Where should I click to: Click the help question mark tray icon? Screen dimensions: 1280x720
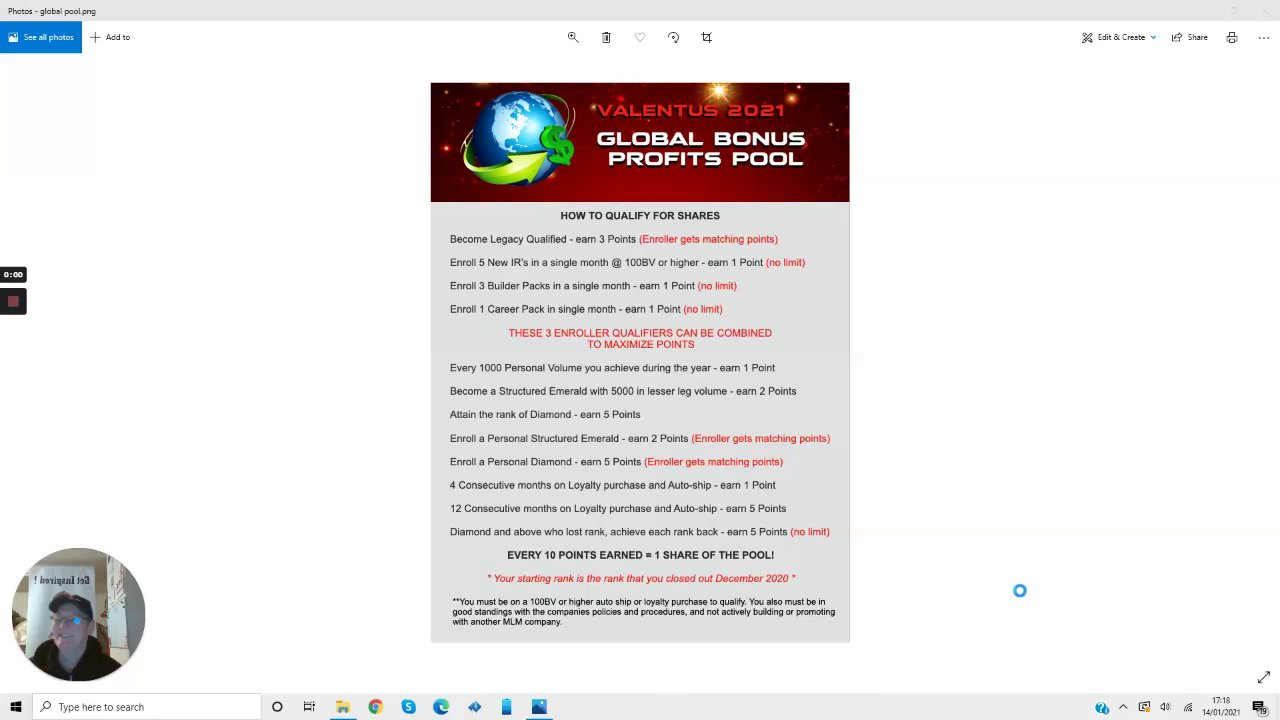[1101, 708]
